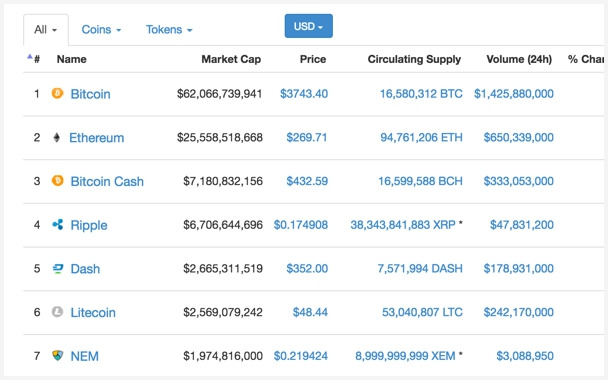Sort table by Market Cap column
This screenshot has height=380, width=608.
click(231, 59)
